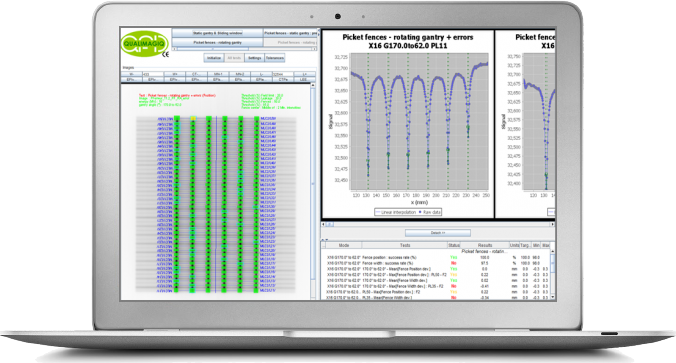Click the window width input field
This screenshot has width=676, height=363.
click(153, 74)
